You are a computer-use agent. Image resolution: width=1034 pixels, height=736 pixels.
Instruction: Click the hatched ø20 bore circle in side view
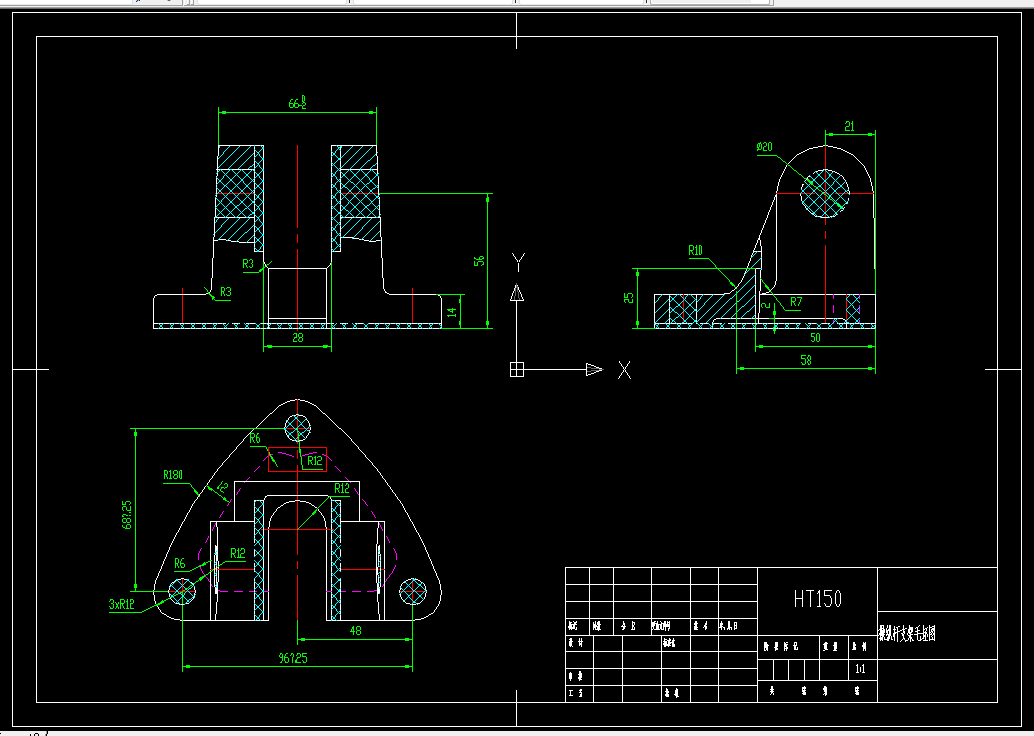point(825,193)
